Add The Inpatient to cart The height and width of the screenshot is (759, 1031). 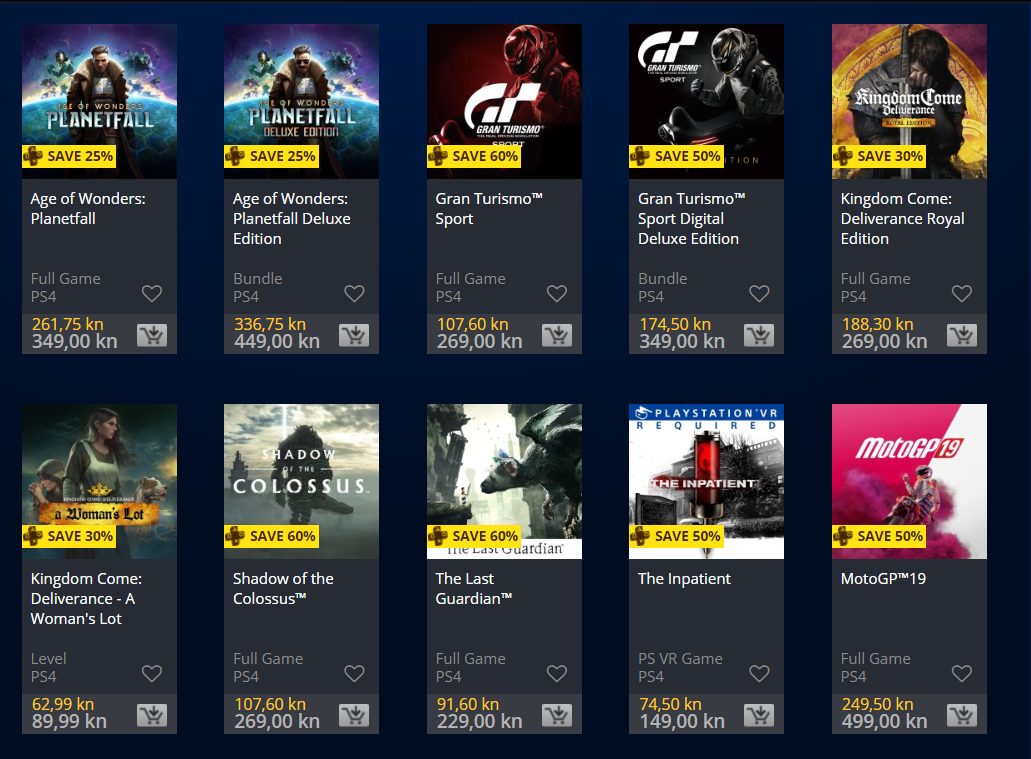[x=759, y=716]
